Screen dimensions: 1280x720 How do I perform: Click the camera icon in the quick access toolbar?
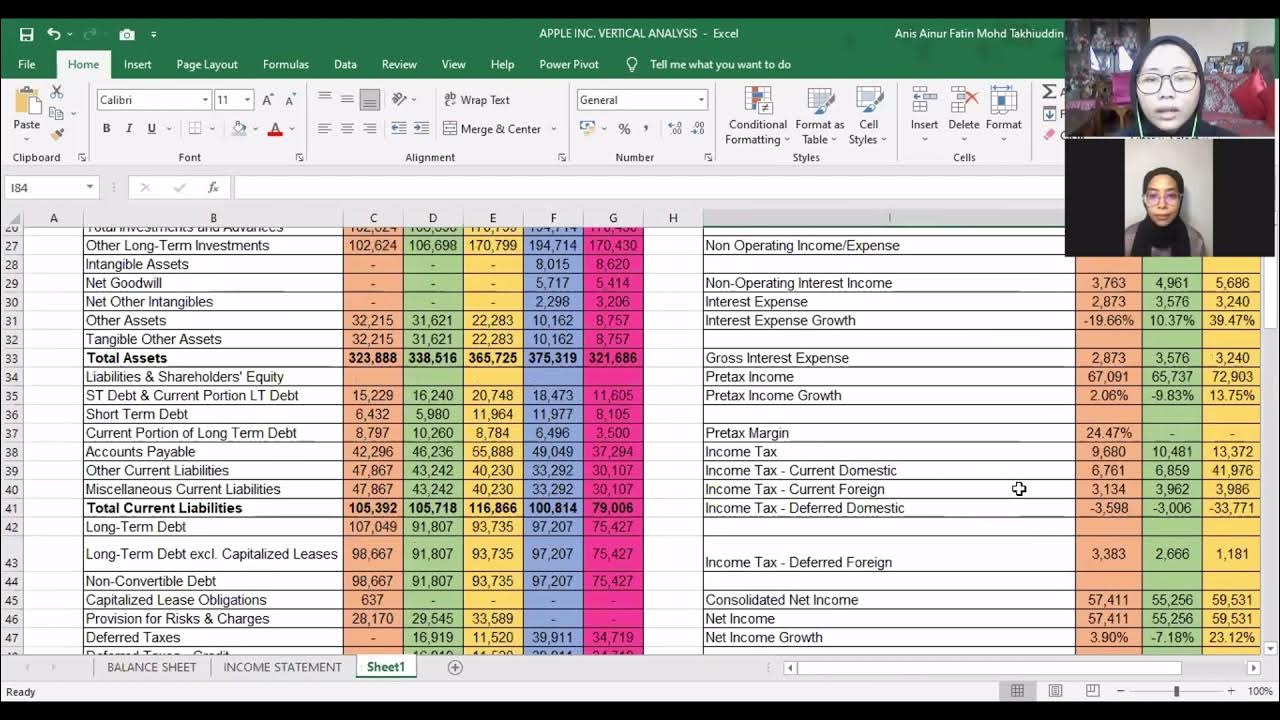point(127,34)
